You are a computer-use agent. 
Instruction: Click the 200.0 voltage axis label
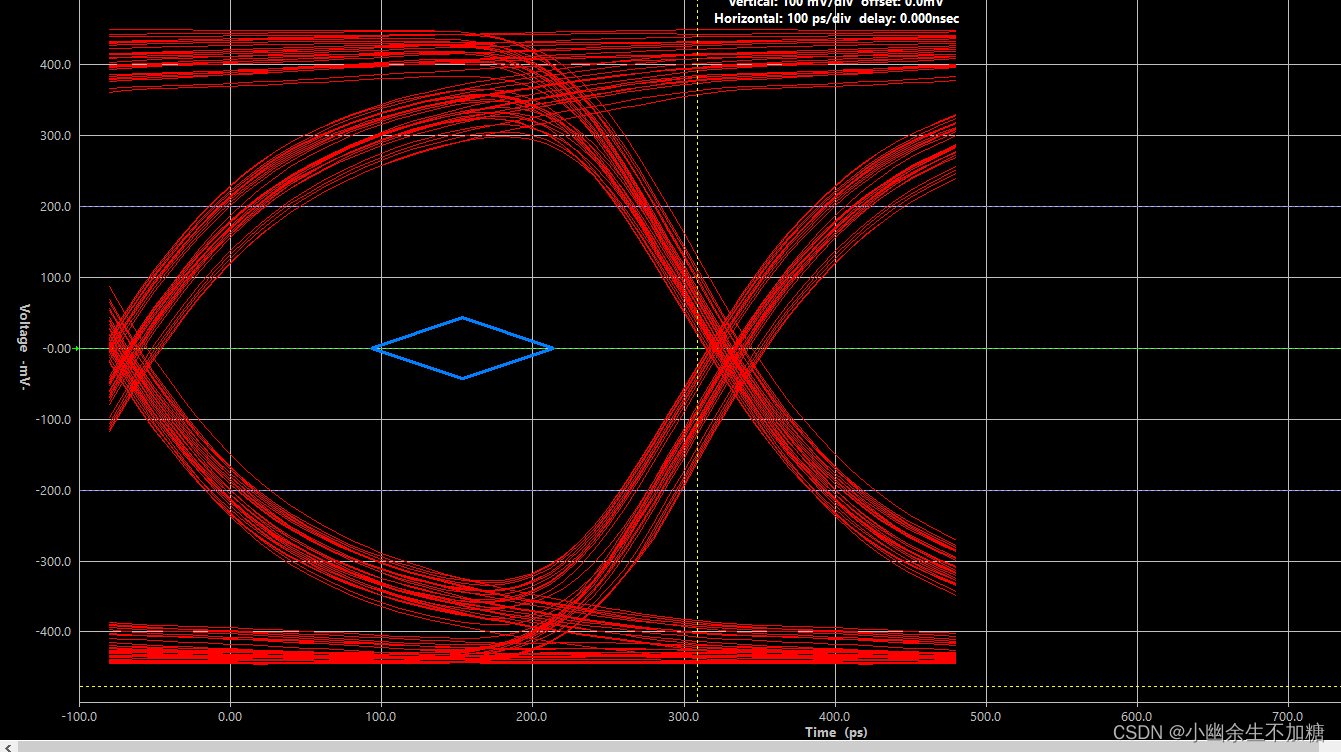(x=57, y=207)
